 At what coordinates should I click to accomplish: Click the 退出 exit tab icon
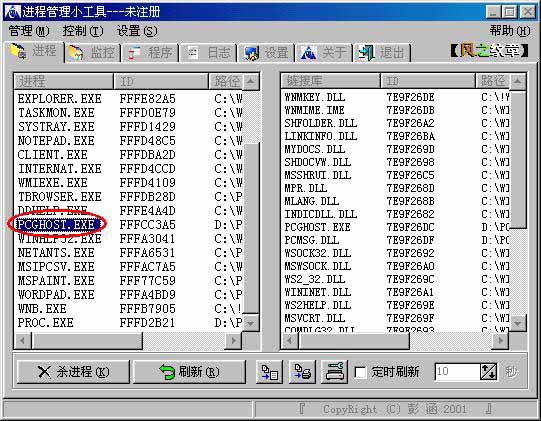366,53
